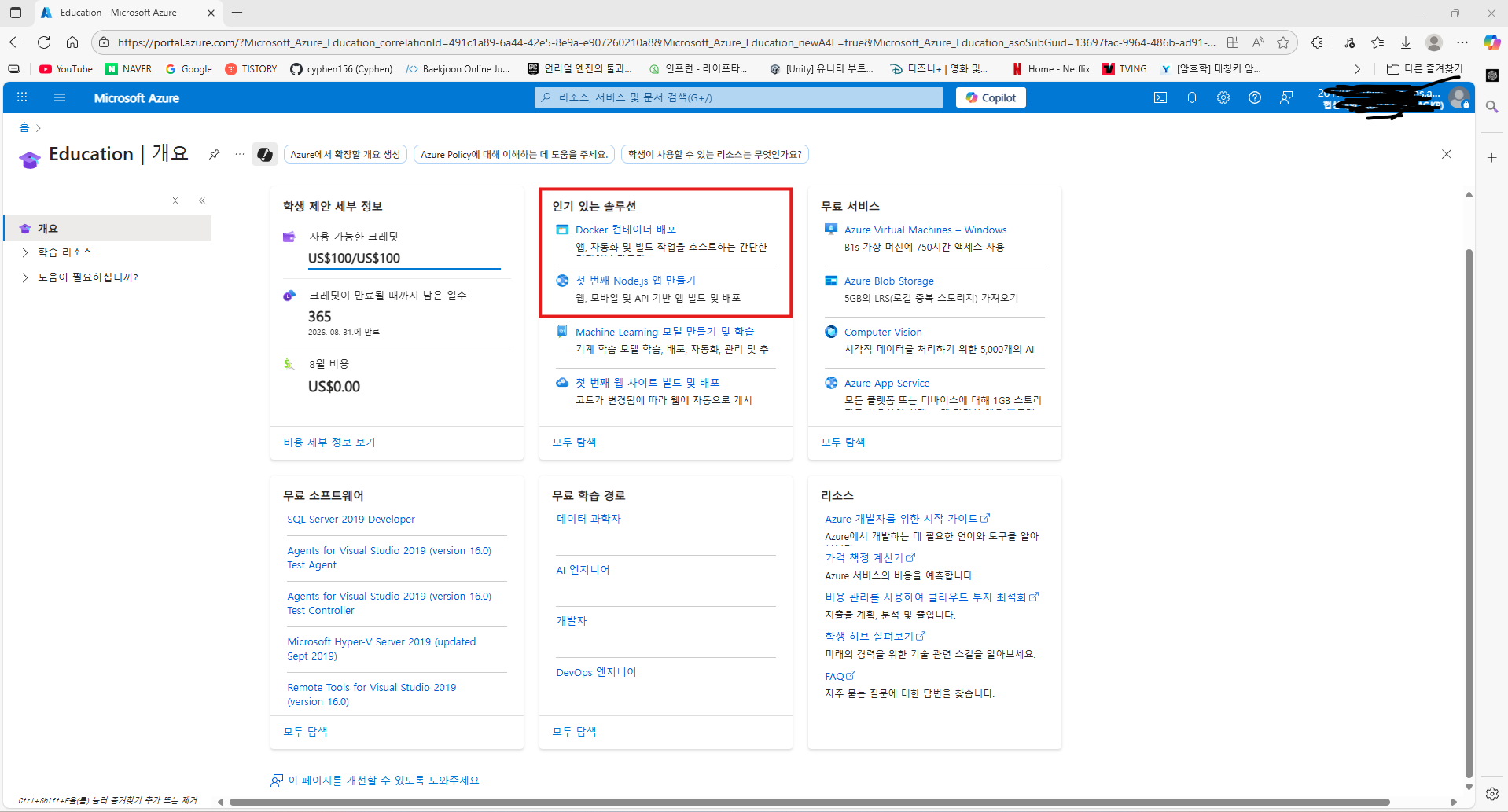Screen dimensions: 1508x812
Task: Pin the Education overview page
Action: (214, 154)
